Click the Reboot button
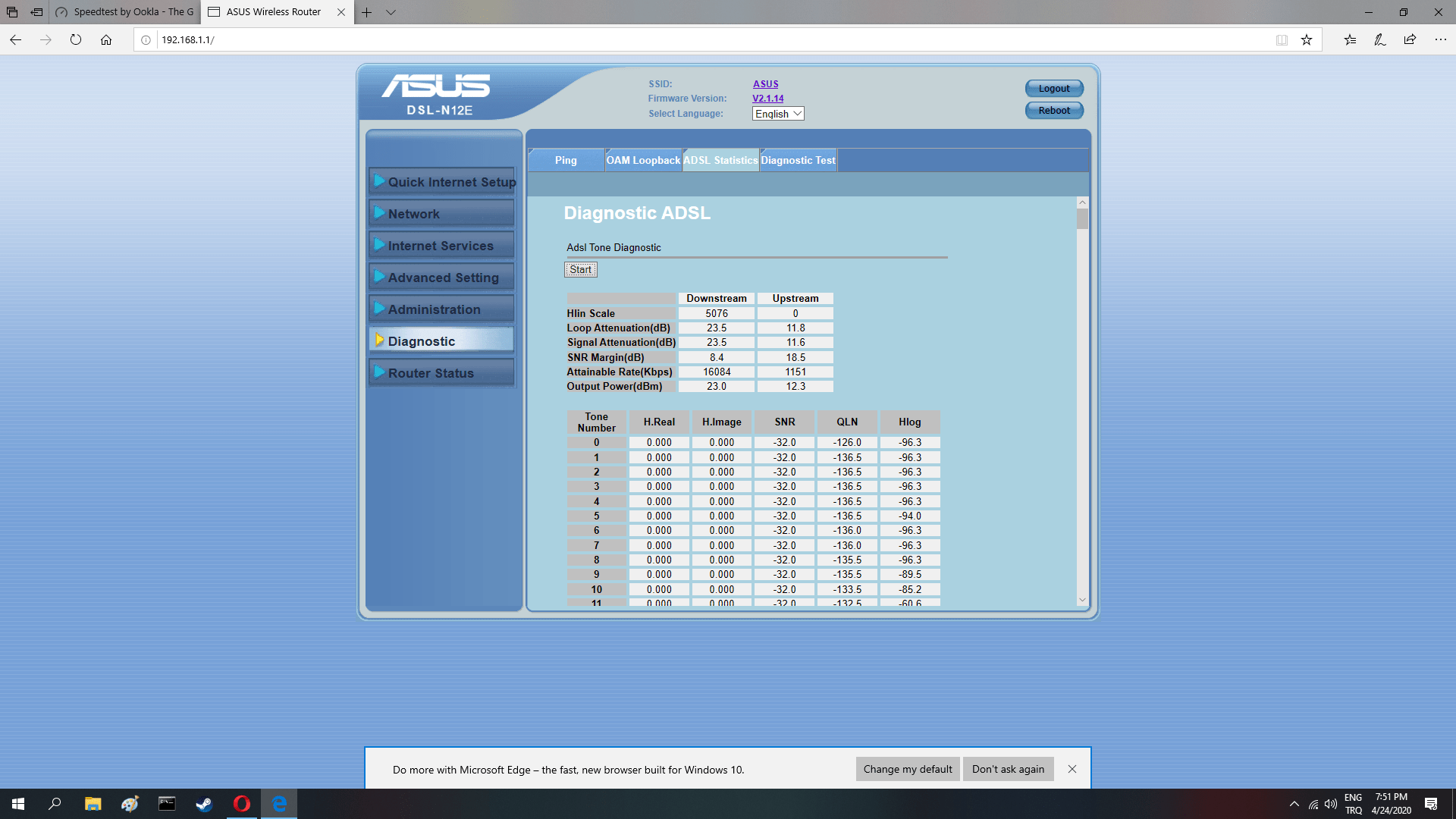The width and height of the screenshot is (1456, 819). [1054, 111]
